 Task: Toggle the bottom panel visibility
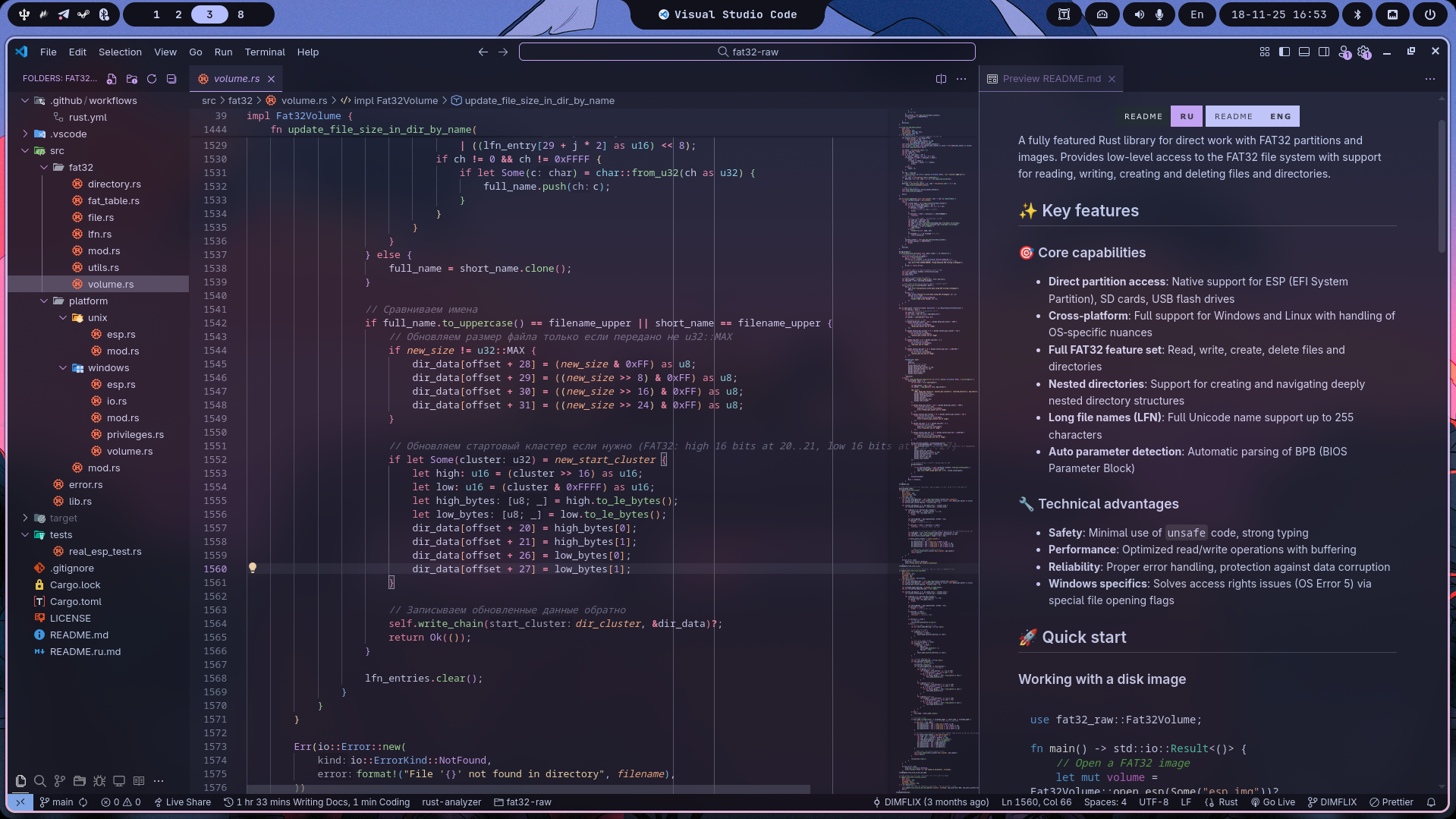(1303, 52)
